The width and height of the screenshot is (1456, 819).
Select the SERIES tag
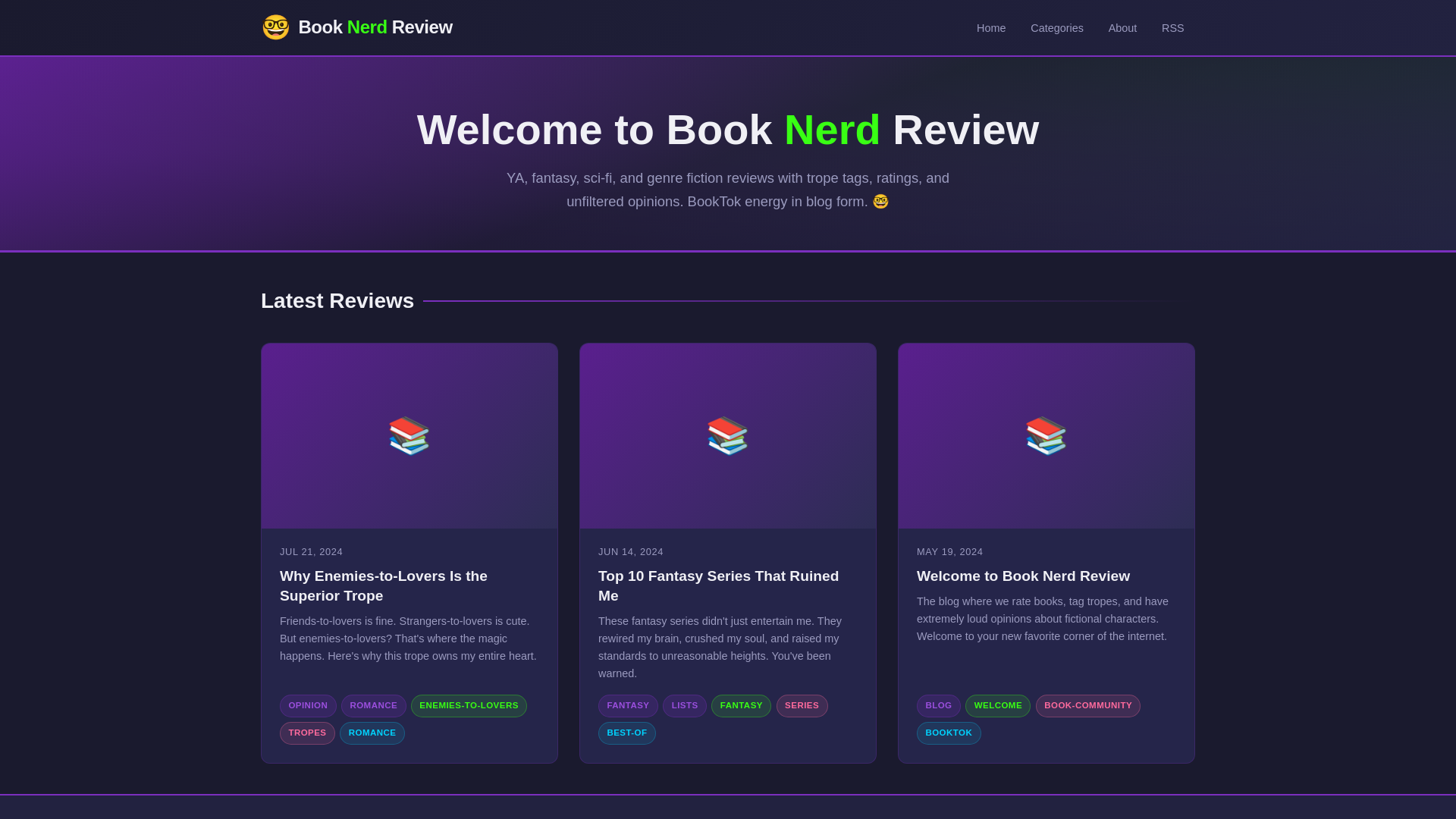[x=802, y=706]
